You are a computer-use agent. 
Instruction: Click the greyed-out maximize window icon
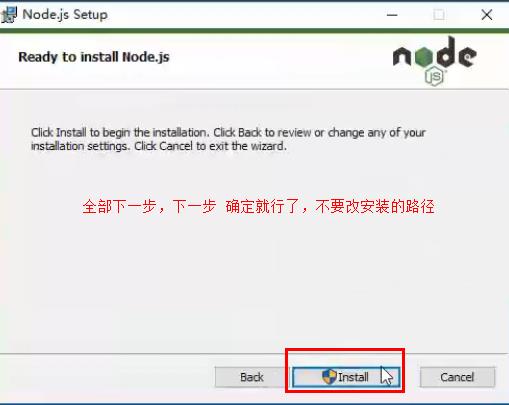coord(439,15)
